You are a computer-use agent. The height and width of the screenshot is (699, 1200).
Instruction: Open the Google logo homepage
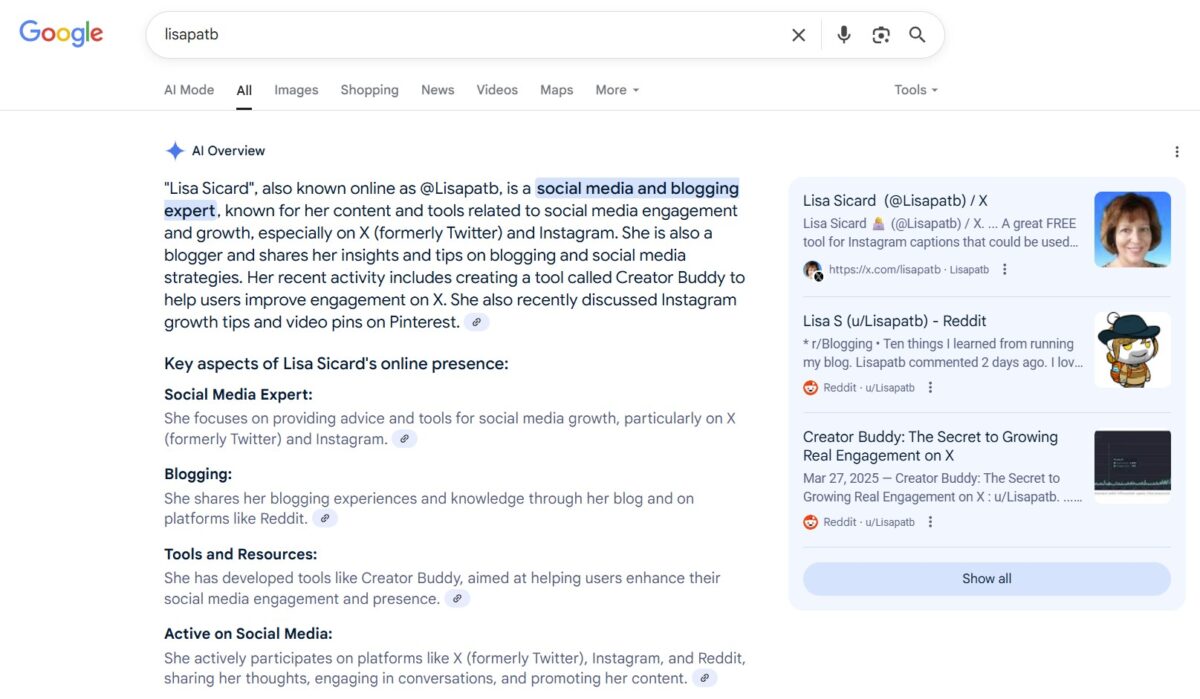click(x=61, y=33)
